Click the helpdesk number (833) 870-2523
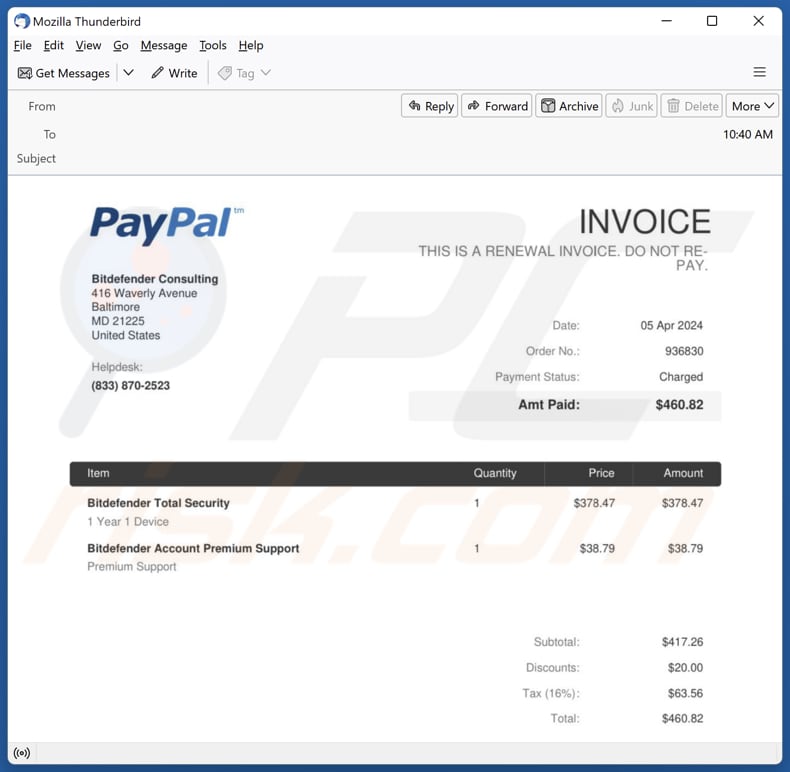Image resolution: width=790 pixels, height=772 pixels. (x=130, y=385)
